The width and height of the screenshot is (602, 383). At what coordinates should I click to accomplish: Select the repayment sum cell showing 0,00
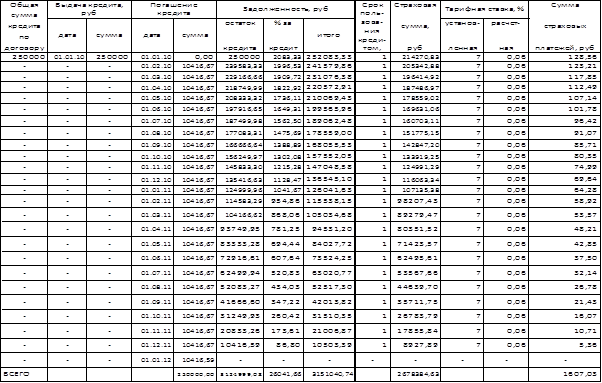[195, 57]
